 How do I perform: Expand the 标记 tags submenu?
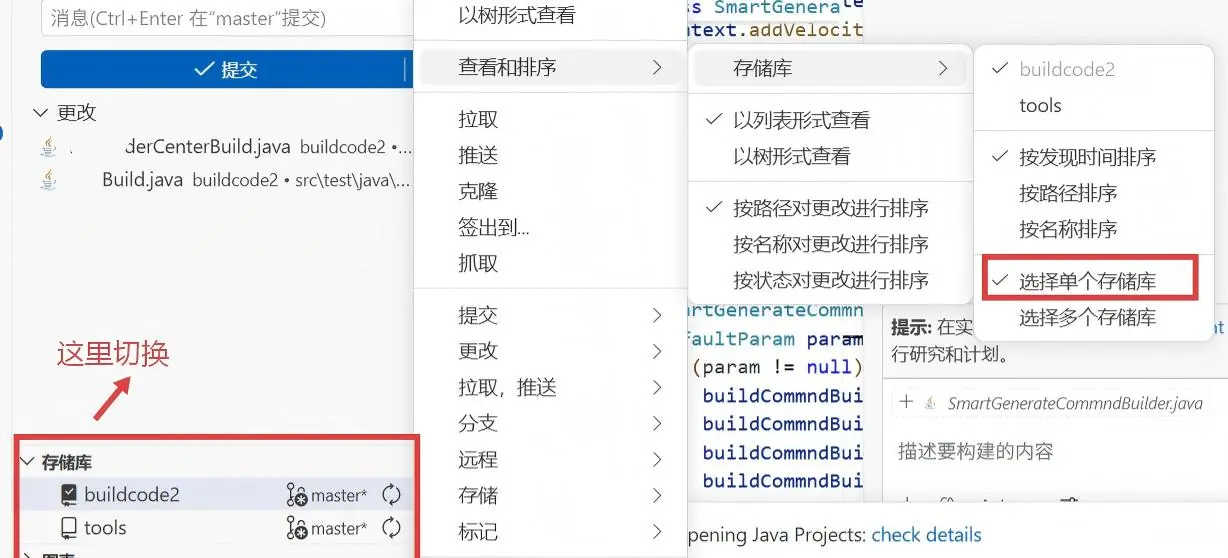[x=549, y=531]
